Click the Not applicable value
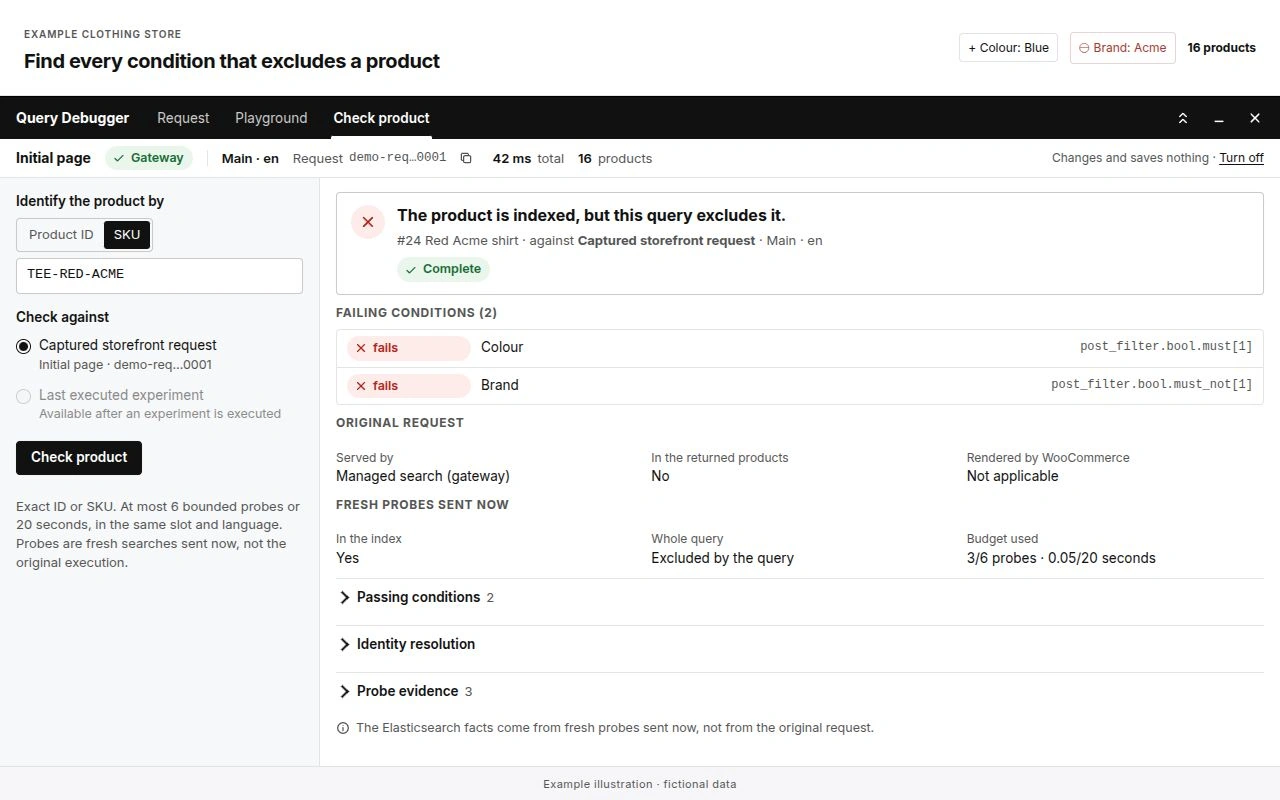 click(x=1012, y=476)
